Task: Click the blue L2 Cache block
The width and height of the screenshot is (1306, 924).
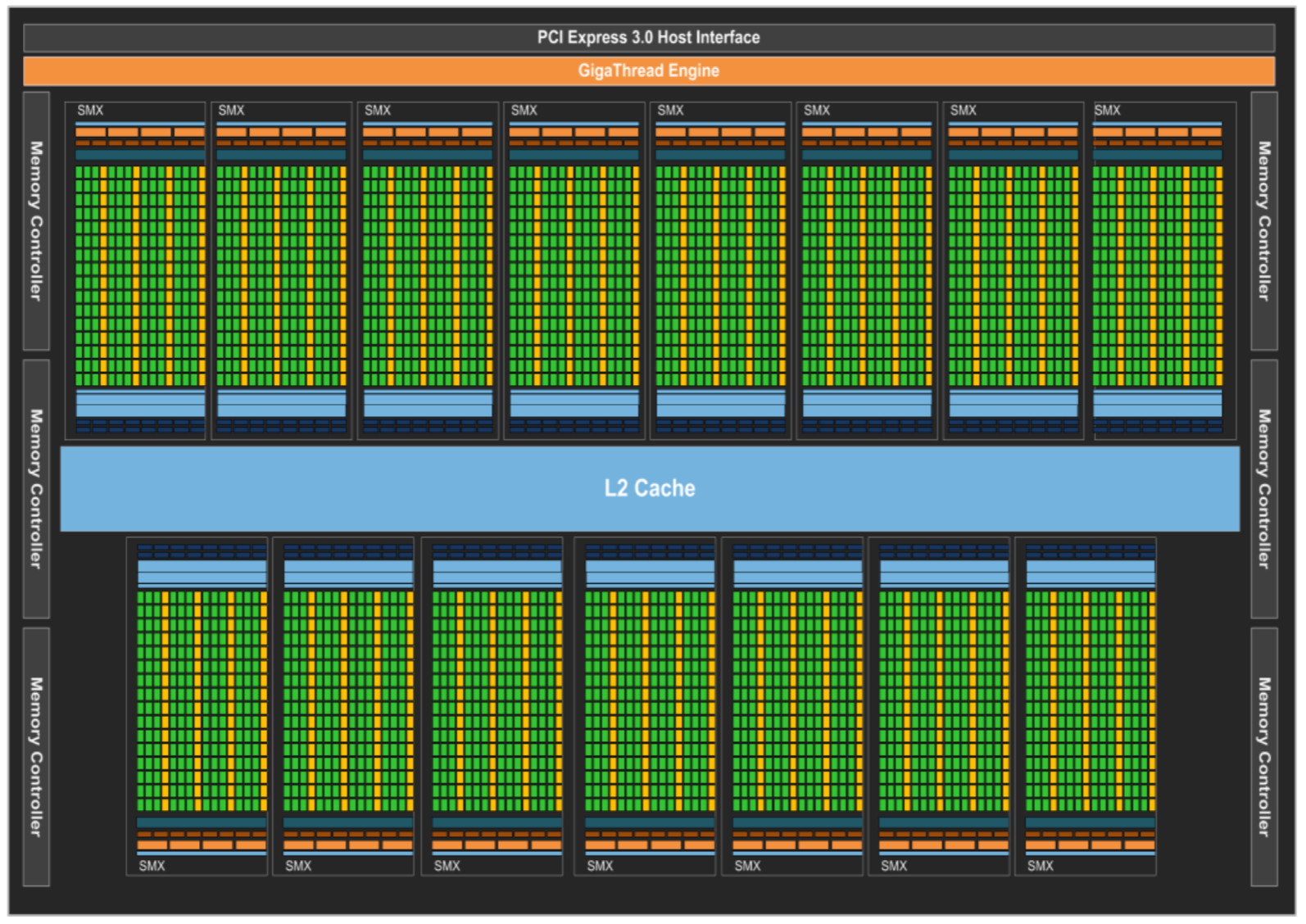Action: pos(650,489)
